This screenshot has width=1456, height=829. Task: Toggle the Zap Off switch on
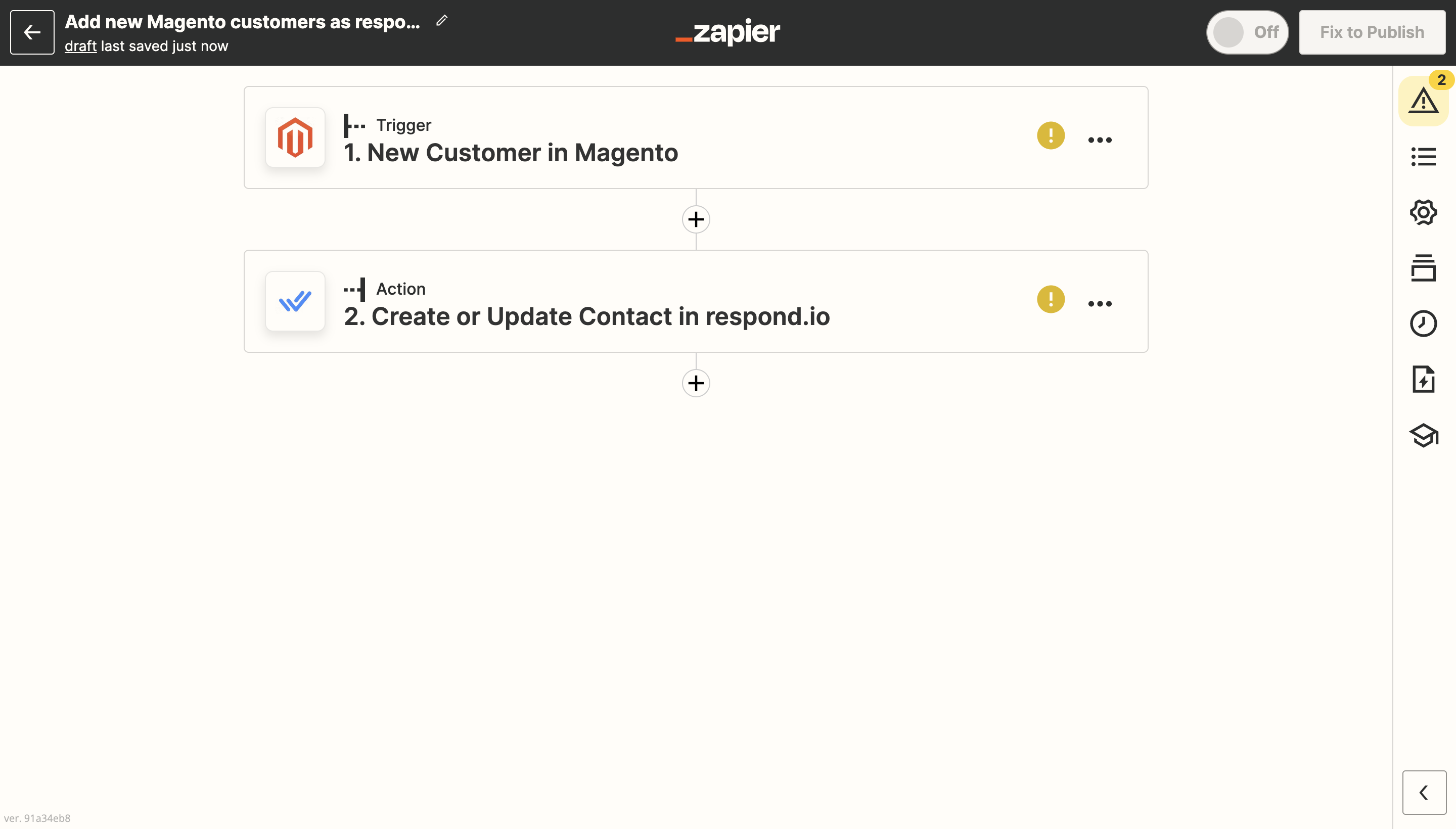tap(1247, 32)
